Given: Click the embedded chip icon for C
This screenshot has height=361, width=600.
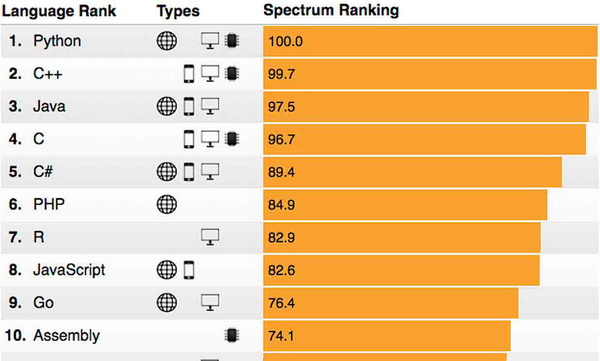Looking at the screenshot, I should pos(232,139).
